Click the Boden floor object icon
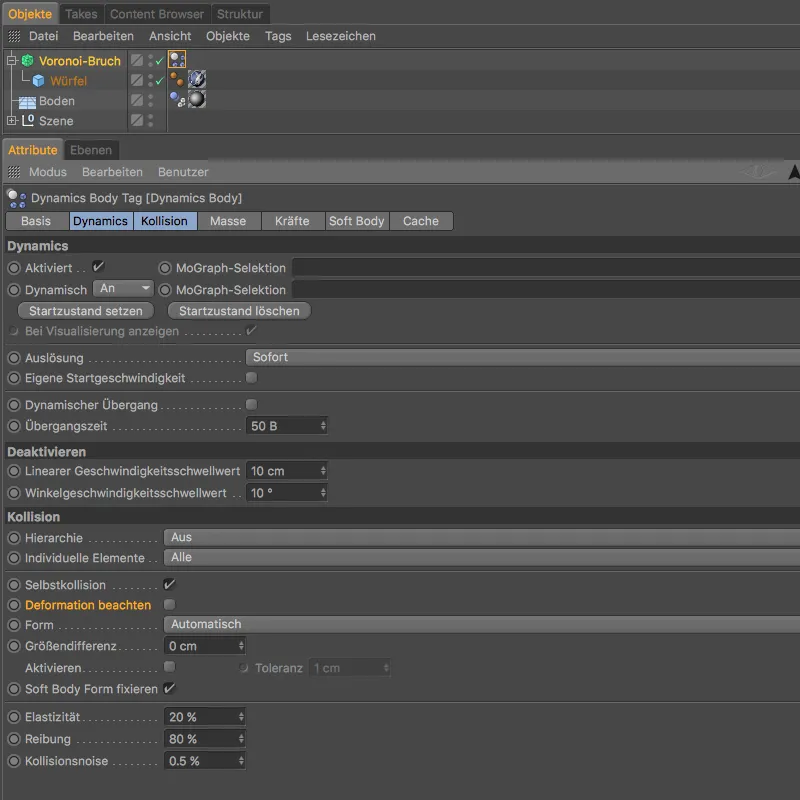800x800 pixels. click(x=26, y=101)
